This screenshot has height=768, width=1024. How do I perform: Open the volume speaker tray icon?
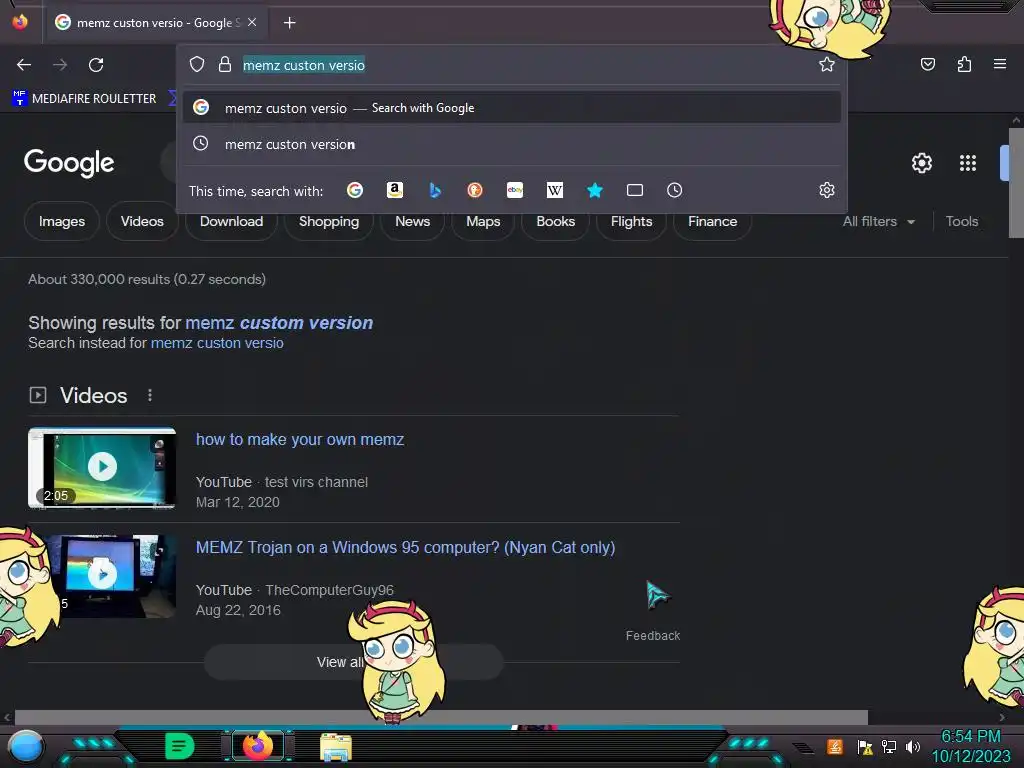pos(913,746)
